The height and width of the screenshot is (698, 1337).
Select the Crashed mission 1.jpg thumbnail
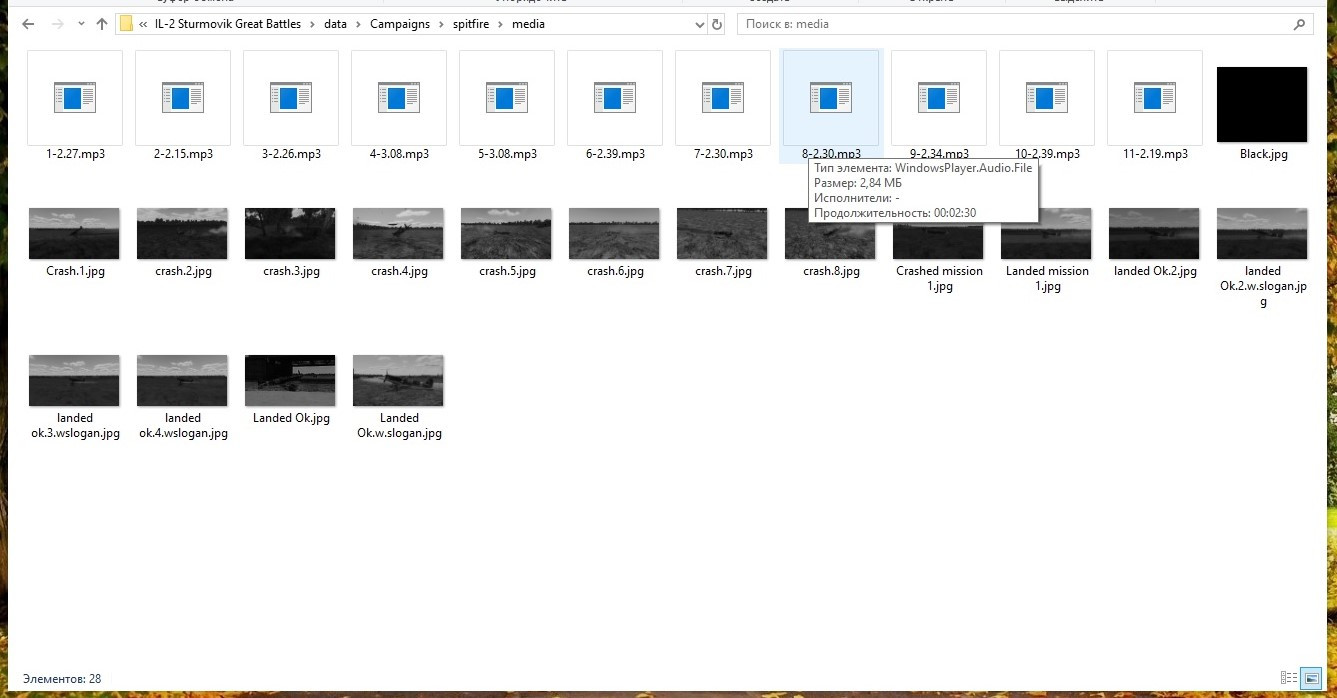[938, 240]
